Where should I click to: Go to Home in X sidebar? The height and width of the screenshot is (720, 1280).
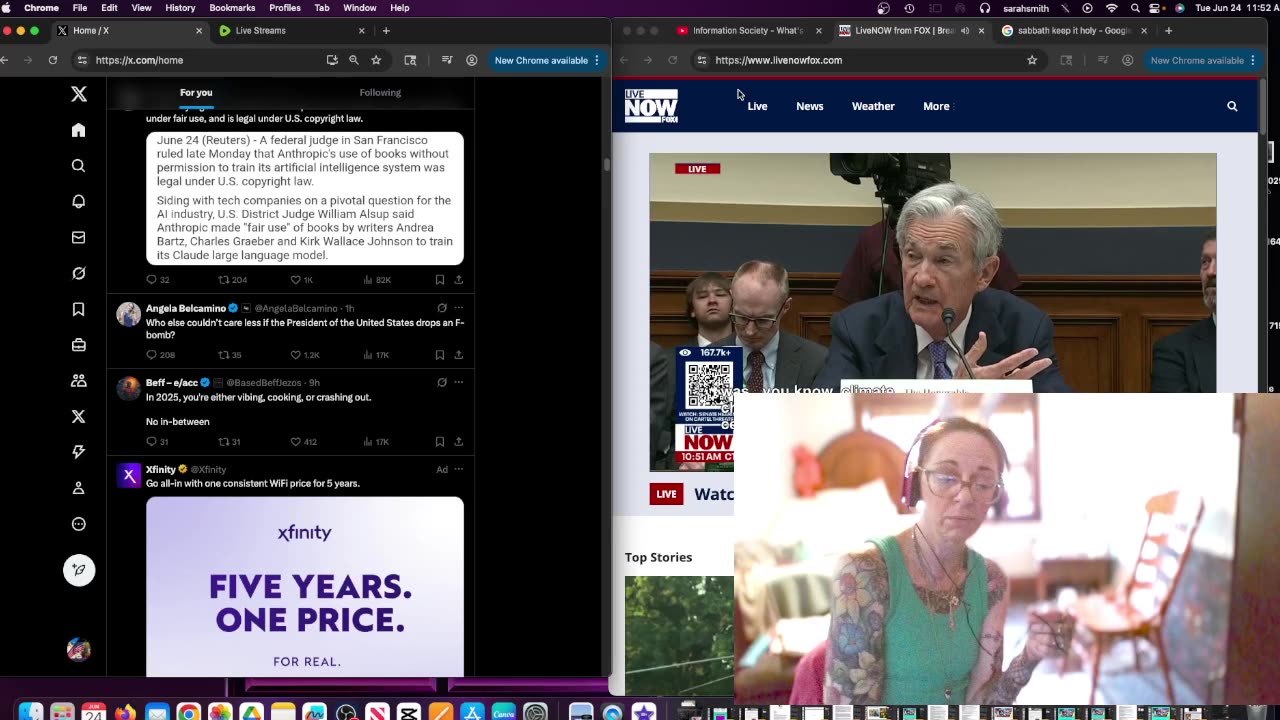pos(79,130)
